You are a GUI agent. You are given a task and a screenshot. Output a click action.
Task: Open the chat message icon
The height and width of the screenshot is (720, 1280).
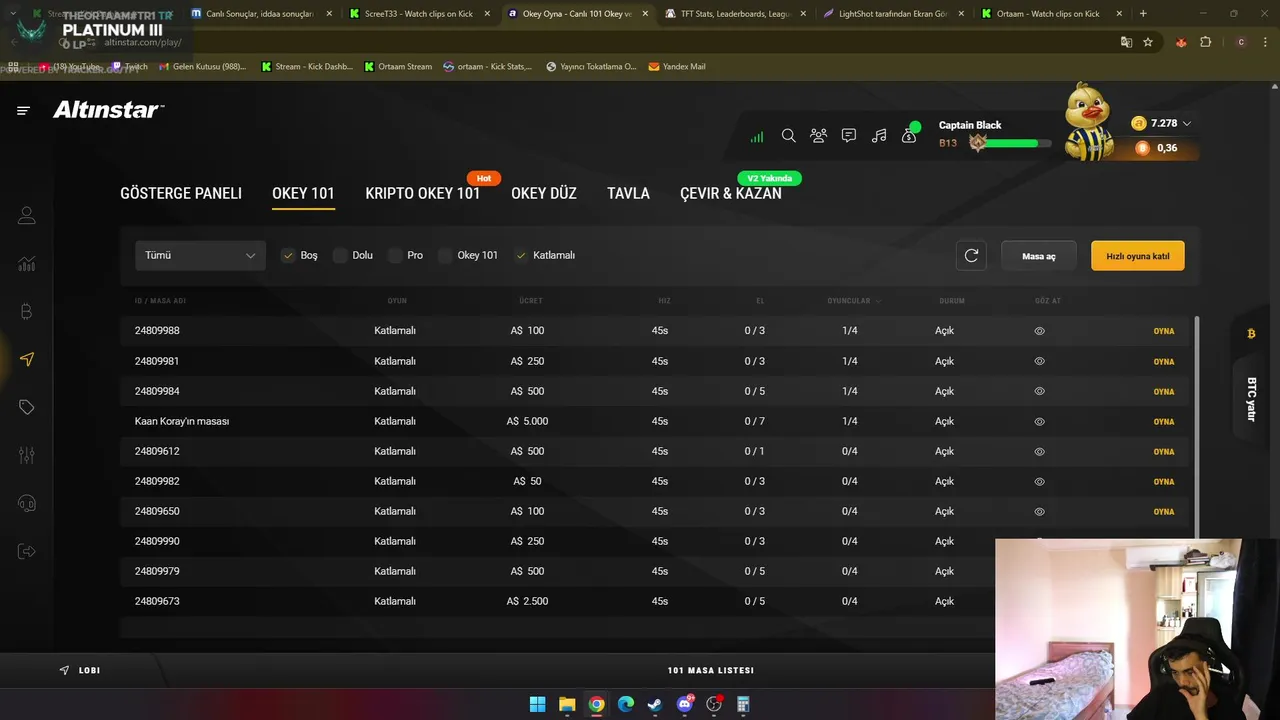(849, 136)
